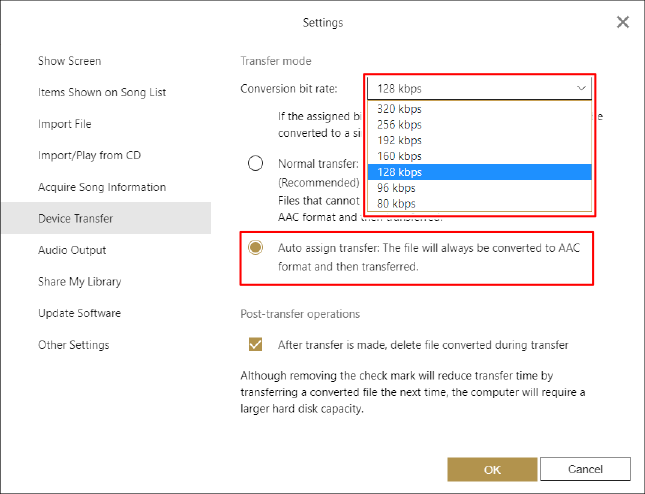Select the Normal transfer radio button
The width and height of the screenshot is (645, 494).
coord(256,164)
